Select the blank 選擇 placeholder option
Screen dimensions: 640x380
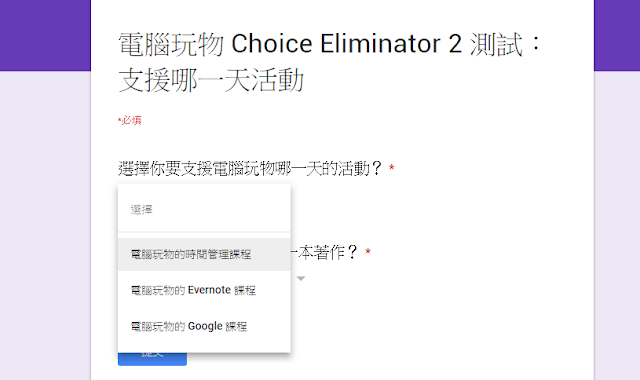(x=204, y=209)
